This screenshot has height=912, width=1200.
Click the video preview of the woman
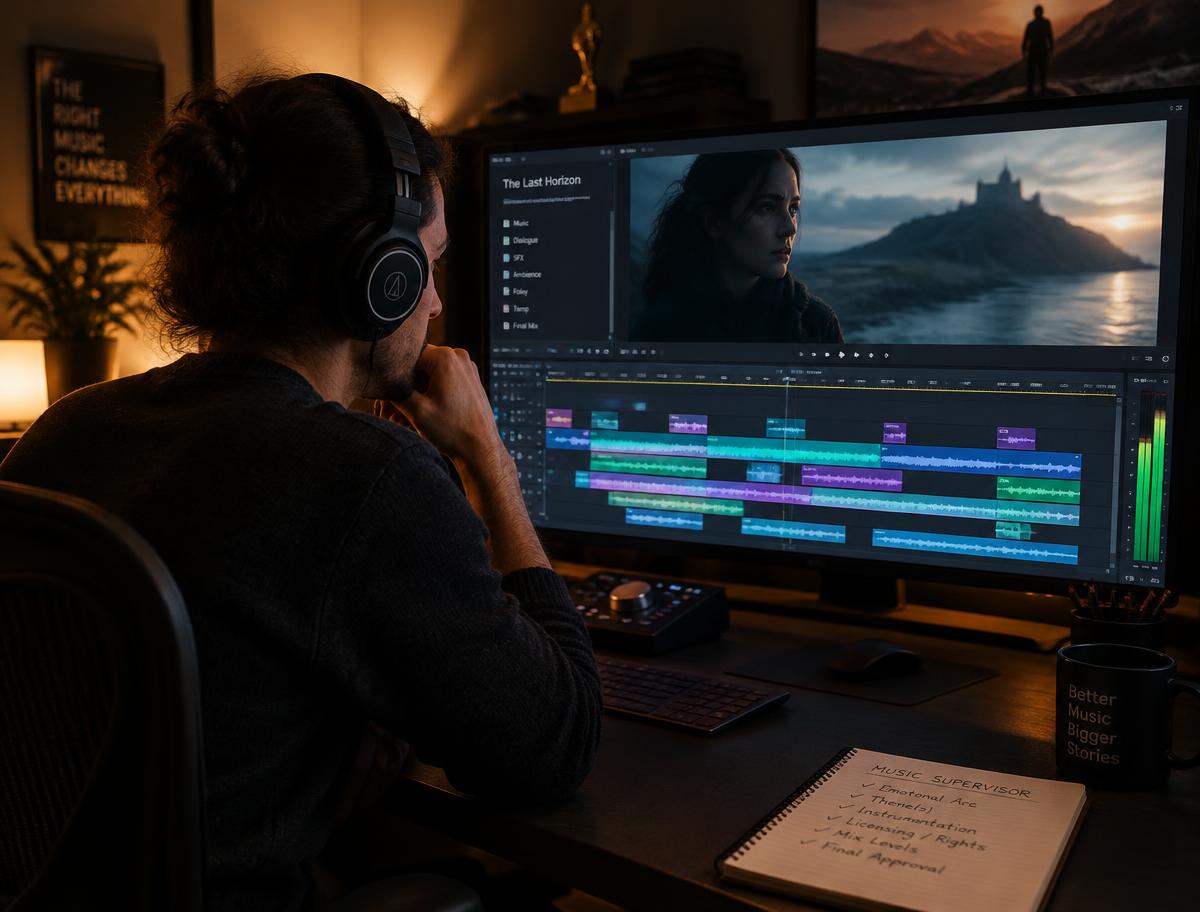tap(897, 235)
